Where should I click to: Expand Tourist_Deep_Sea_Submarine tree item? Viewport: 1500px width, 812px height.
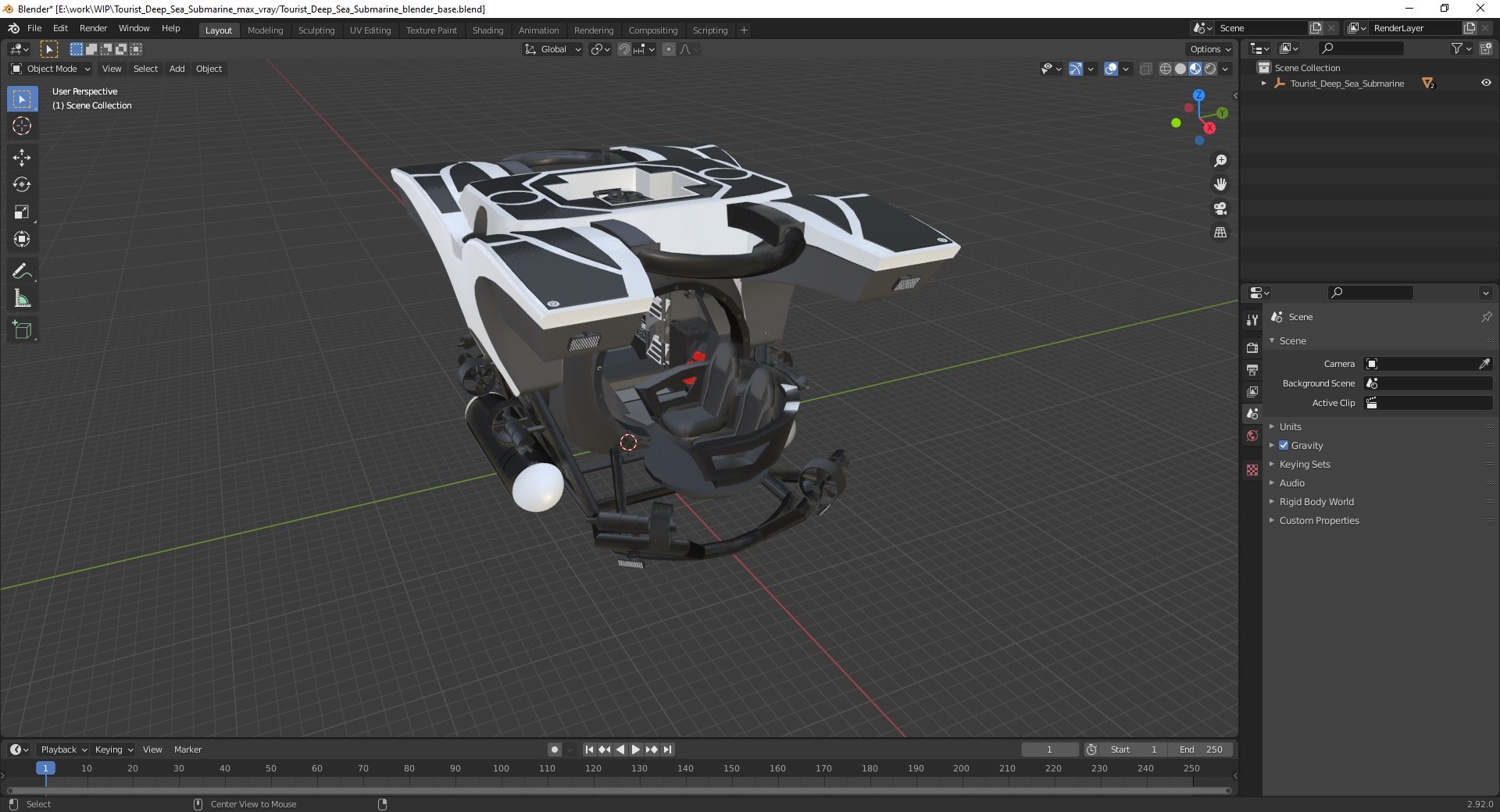[1264, 83]
